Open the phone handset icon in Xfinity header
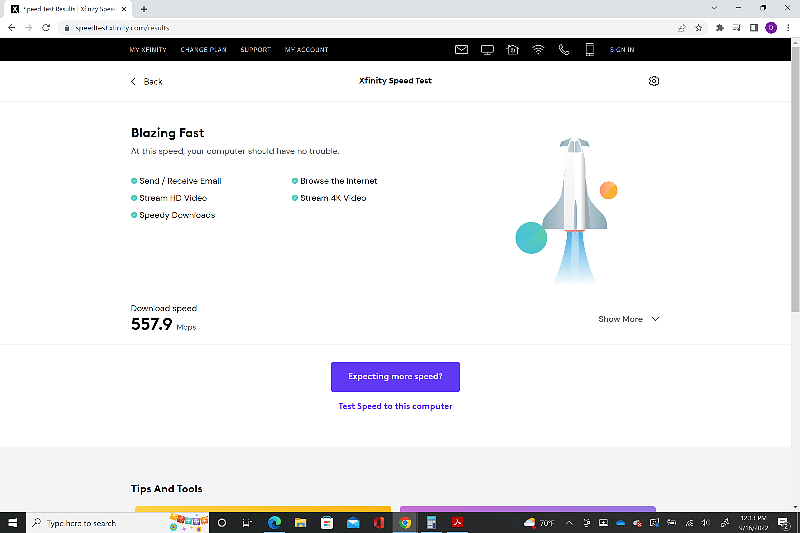The height and width of the screenshot is (533, 800). click(x=564, y=49)
